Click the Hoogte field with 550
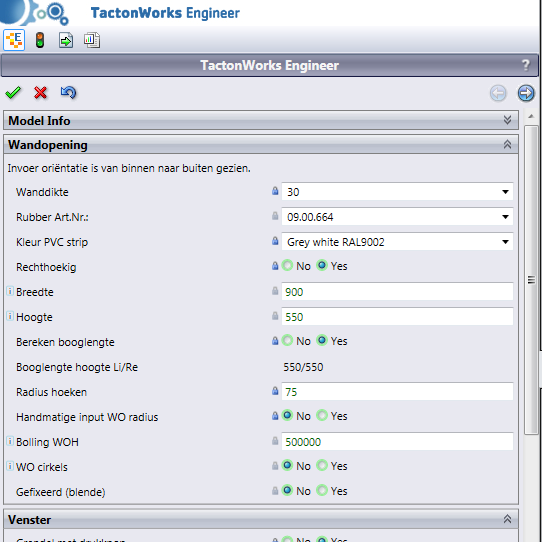 [x=397, y=317]
